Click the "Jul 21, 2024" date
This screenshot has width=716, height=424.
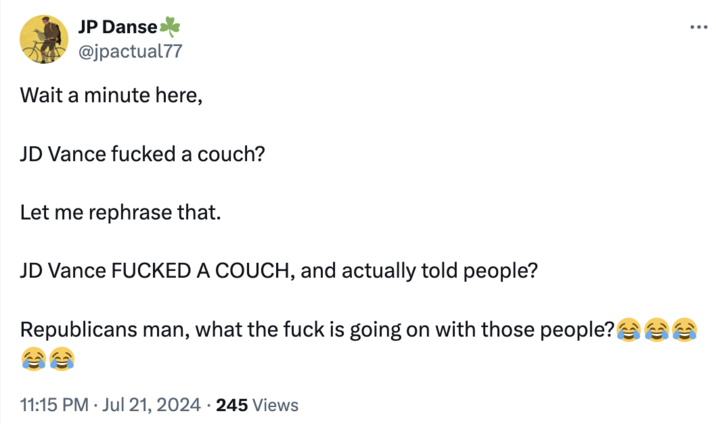tap(154, 405)
